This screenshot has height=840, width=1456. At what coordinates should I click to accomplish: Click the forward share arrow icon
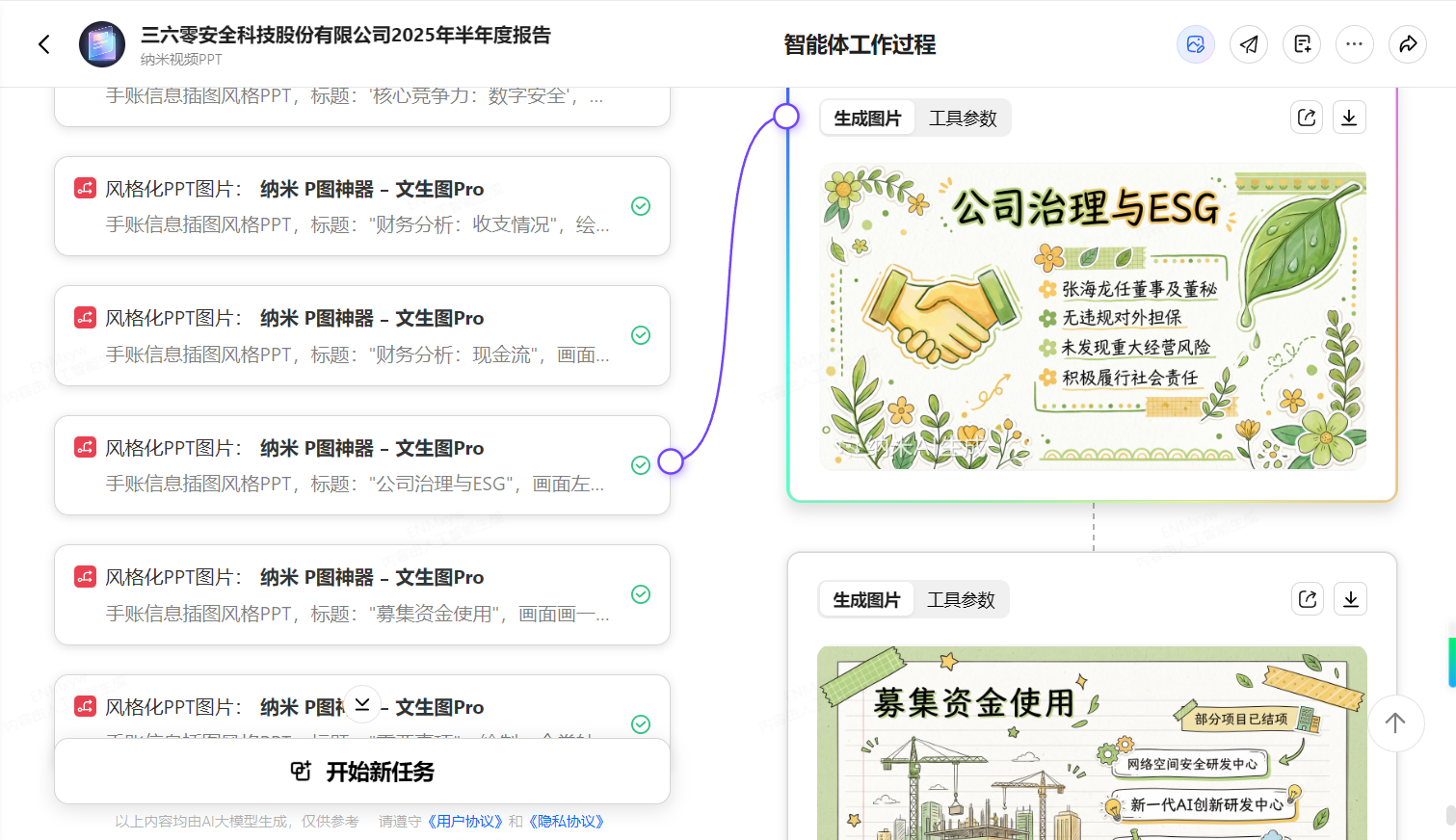[x=1407, y=44]
